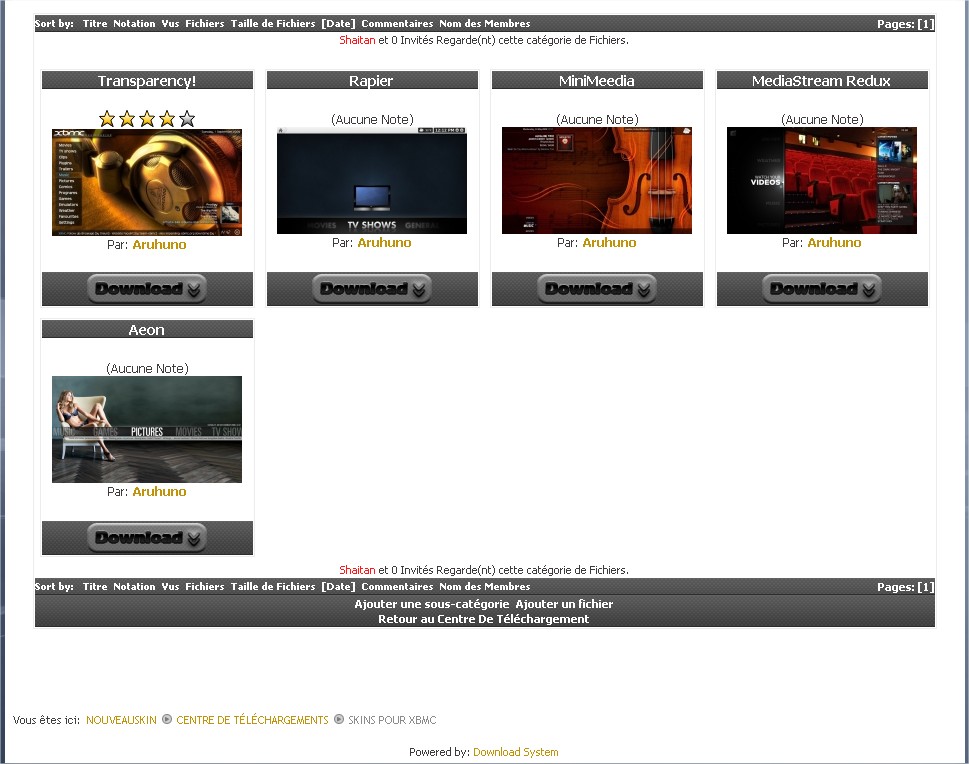Download the Aeon skin
The image size is (969, 764).
147,538
